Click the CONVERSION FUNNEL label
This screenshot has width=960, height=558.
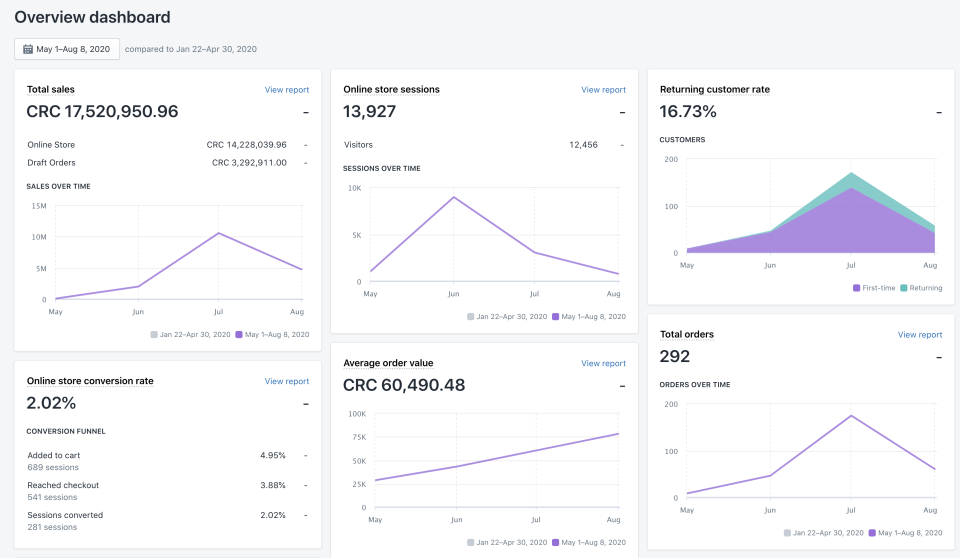66,431
